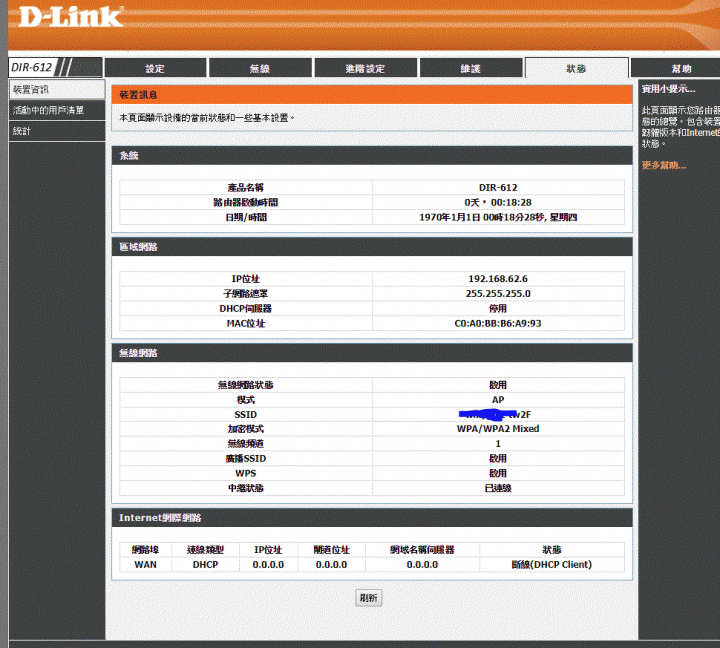Viewport: 720px width, 648px height.
Task: Go to the 維護 tab
Action: (x=471, y=68)
